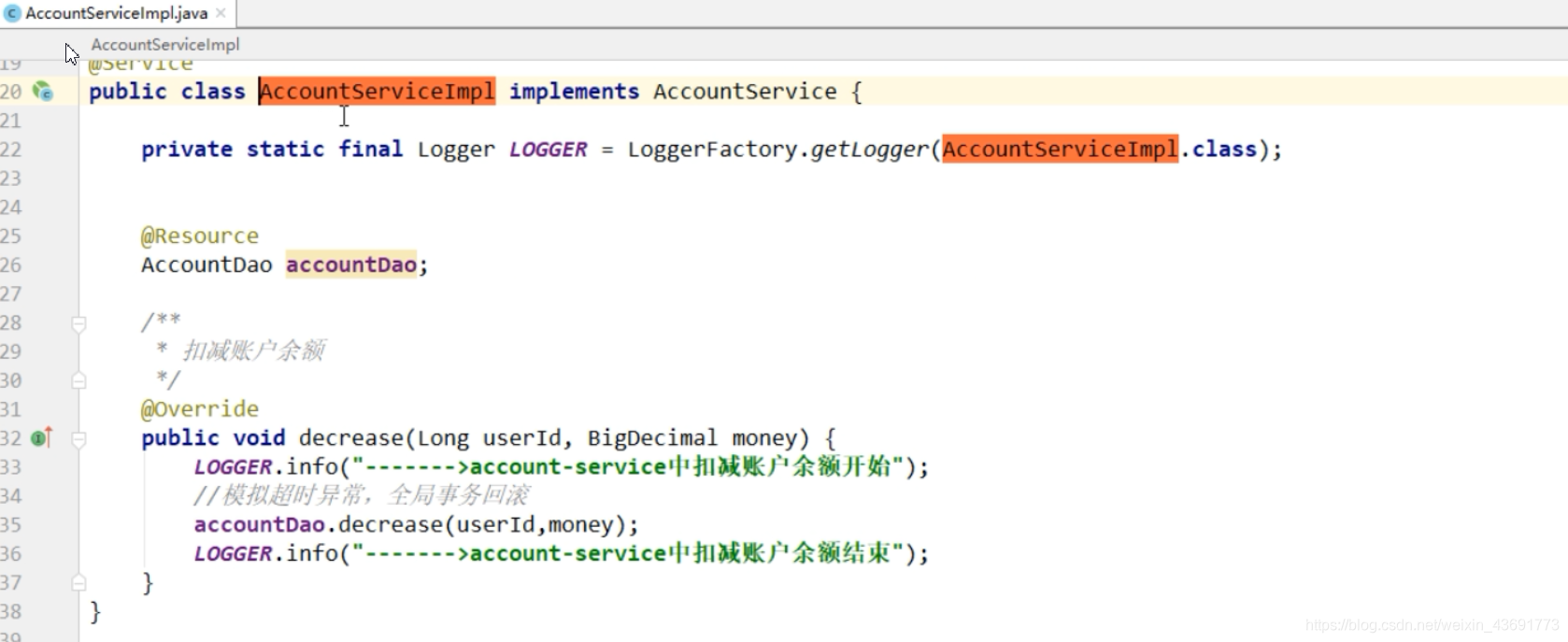Click the getLogger method call

pos(869,150)
